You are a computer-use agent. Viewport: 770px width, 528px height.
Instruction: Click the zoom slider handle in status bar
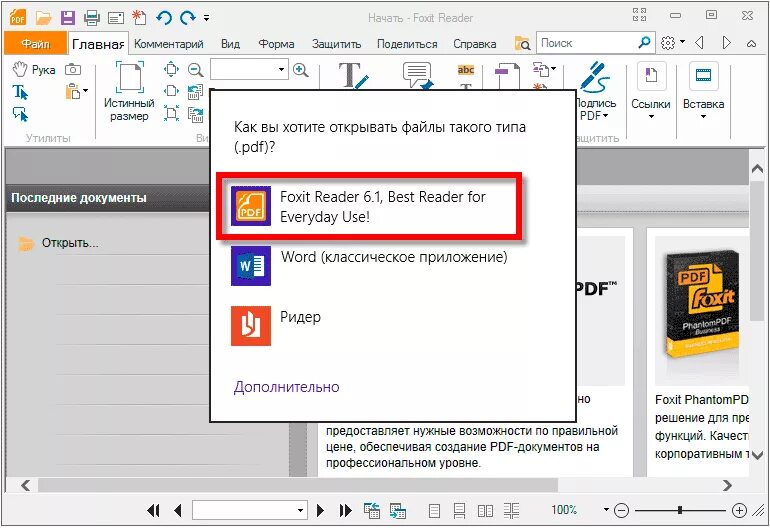tap(680, 511)
